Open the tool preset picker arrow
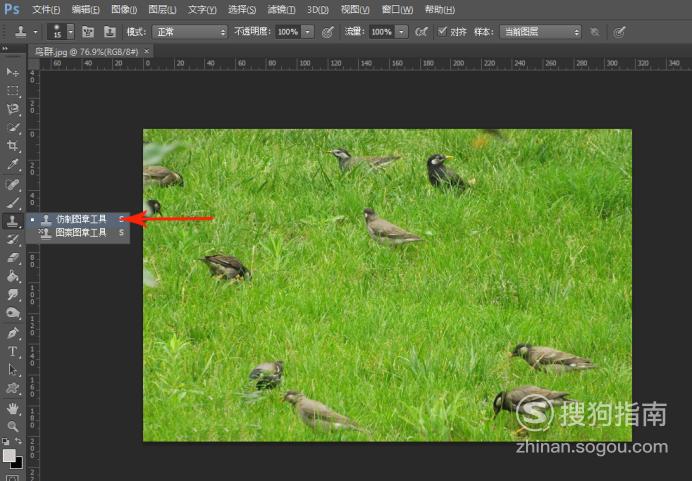Viewport: 692px width, 481px height. [36, 32]
